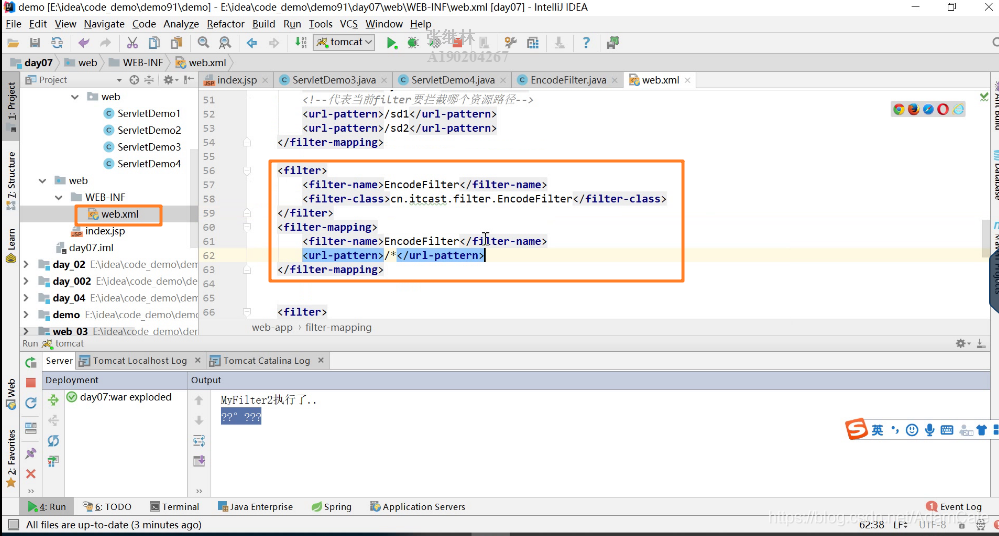Toggle Scroll to End icon in Output
The image size is (999, 536).
coord(199,461)
